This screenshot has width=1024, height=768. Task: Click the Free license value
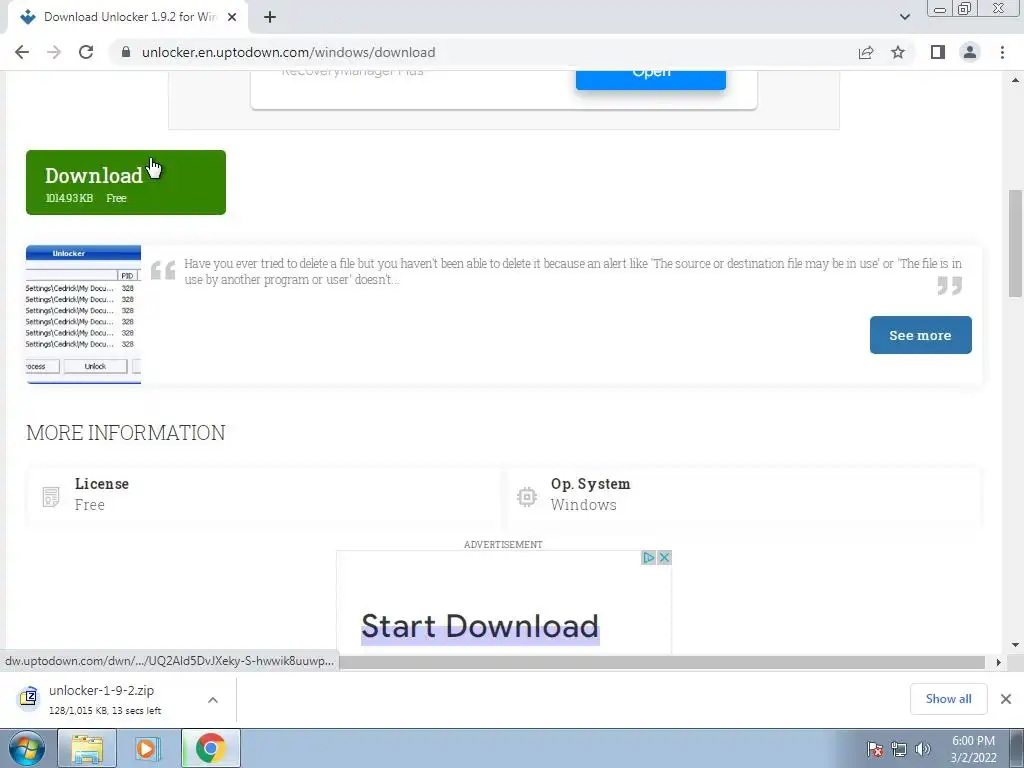click(x=89, y=505)
